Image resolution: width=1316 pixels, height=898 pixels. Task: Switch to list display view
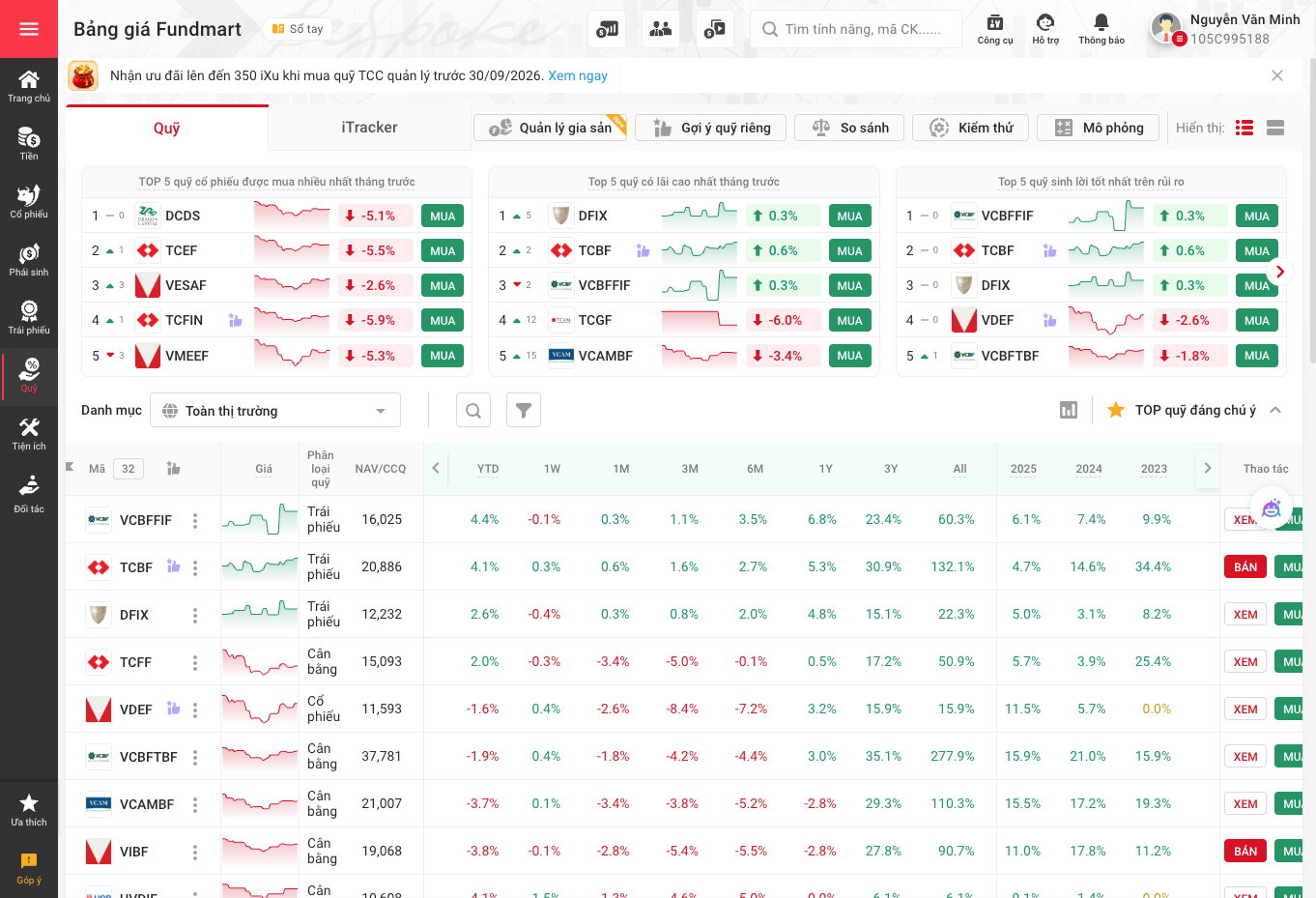pyautogui.click(x=1244, y=128)
